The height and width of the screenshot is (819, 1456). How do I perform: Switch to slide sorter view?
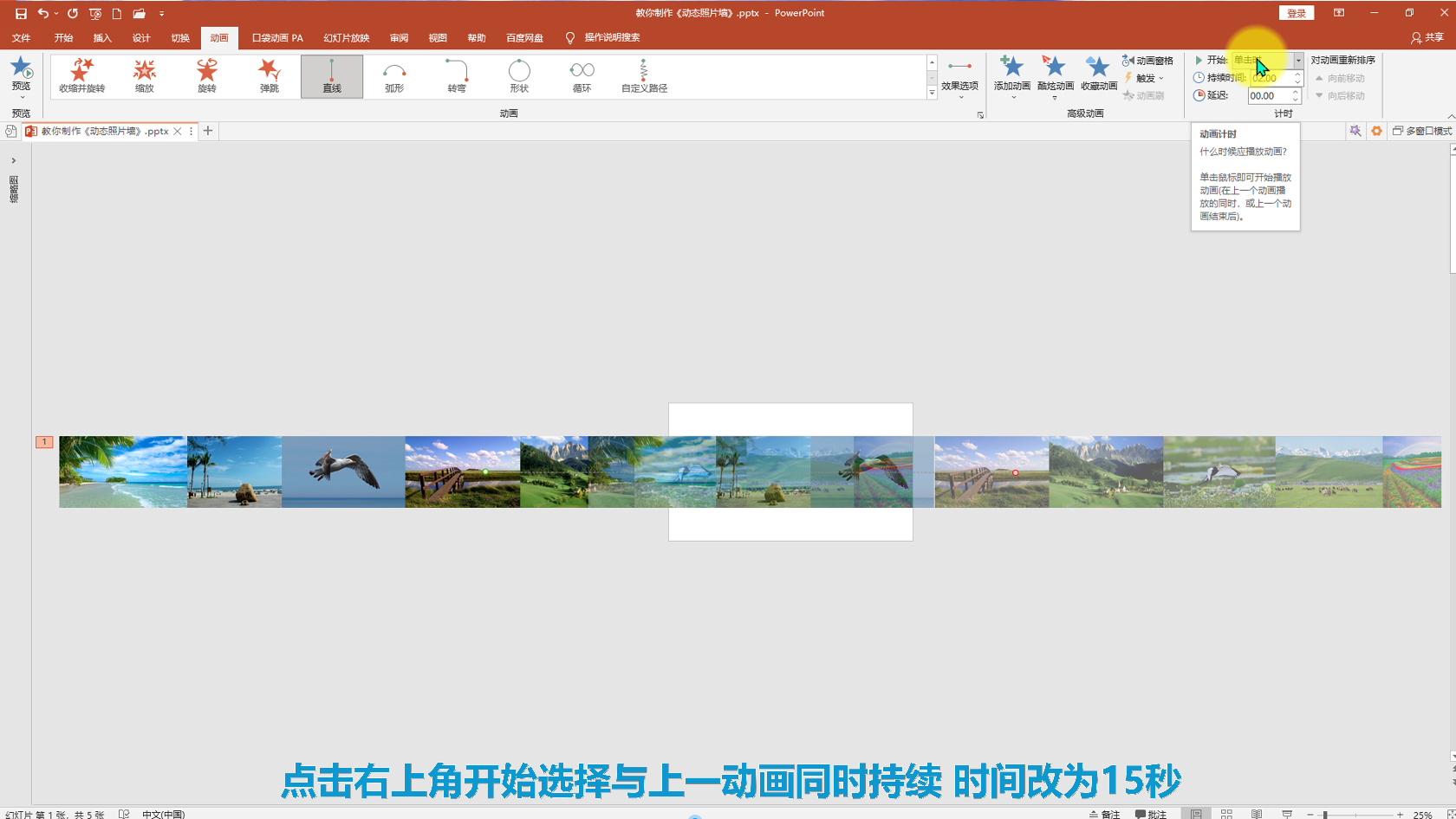(1226, 814)
